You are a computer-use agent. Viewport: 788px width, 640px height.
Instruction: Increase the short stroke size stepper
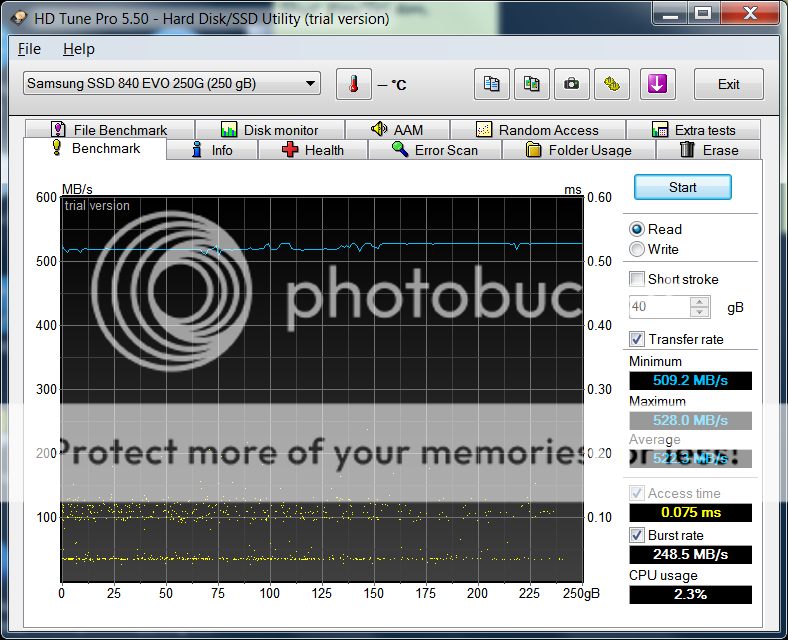700,301
